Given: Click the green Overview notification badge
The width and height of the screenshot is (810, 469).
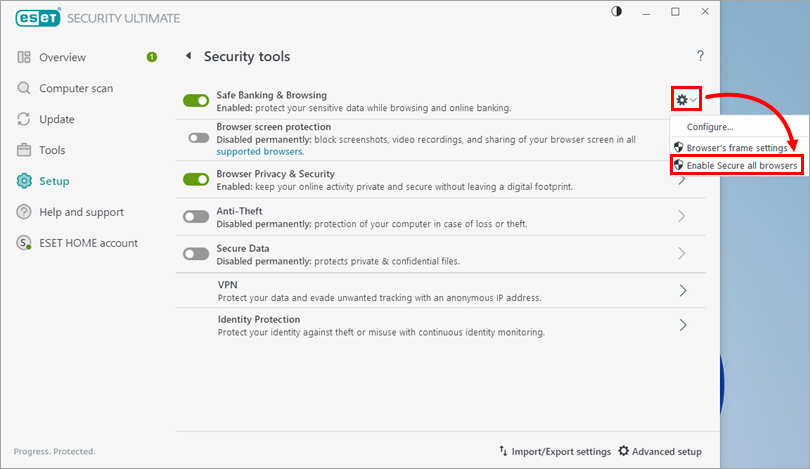Looking at the screenshot, I should (151, 57).
